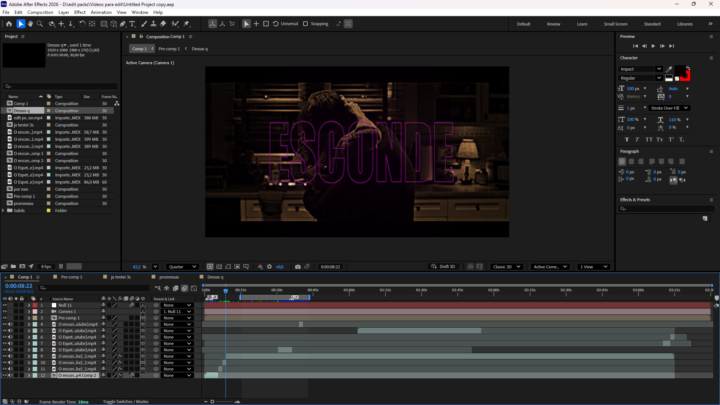Open the Classic 3D renderer dropdown
Screen dimensions: 720x405
pyautogui.click(x=506, y=267)
